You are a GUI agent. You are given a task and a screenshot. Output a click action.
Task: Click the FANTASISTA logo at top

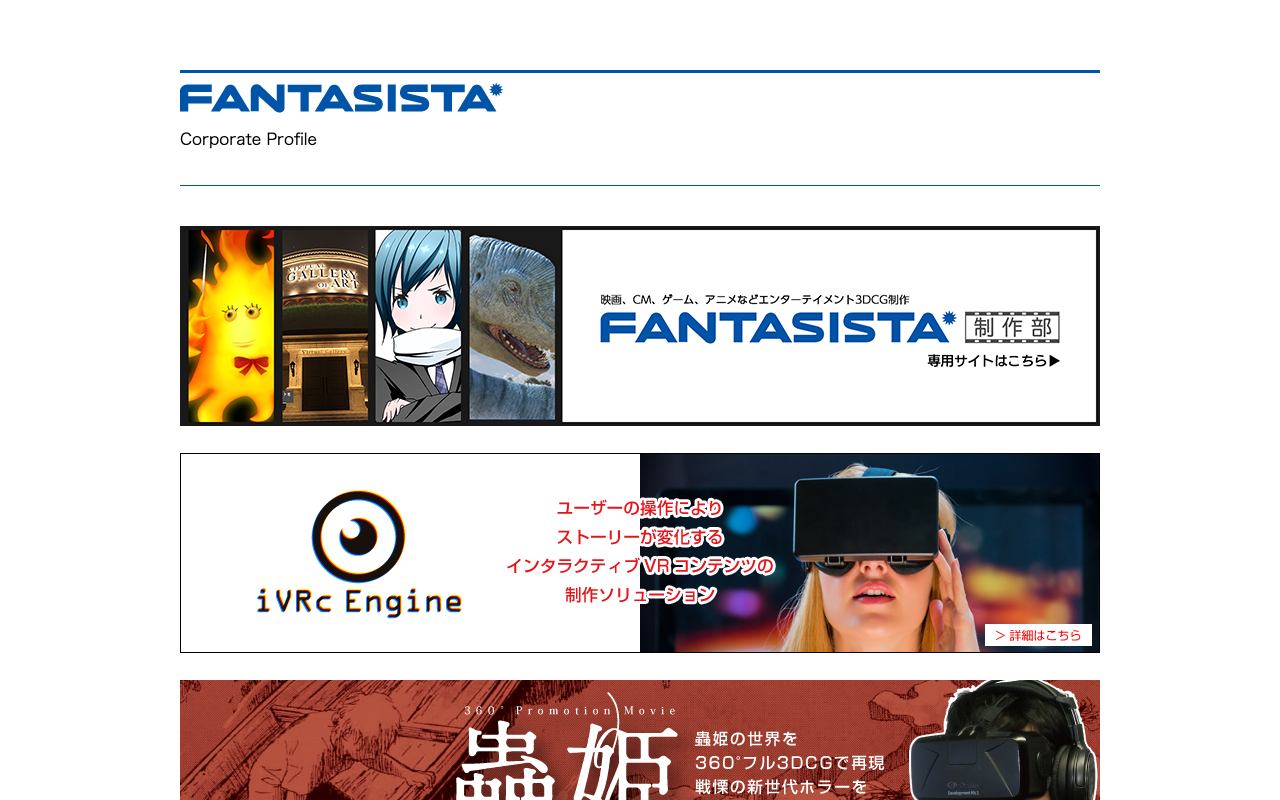(341, 98)
